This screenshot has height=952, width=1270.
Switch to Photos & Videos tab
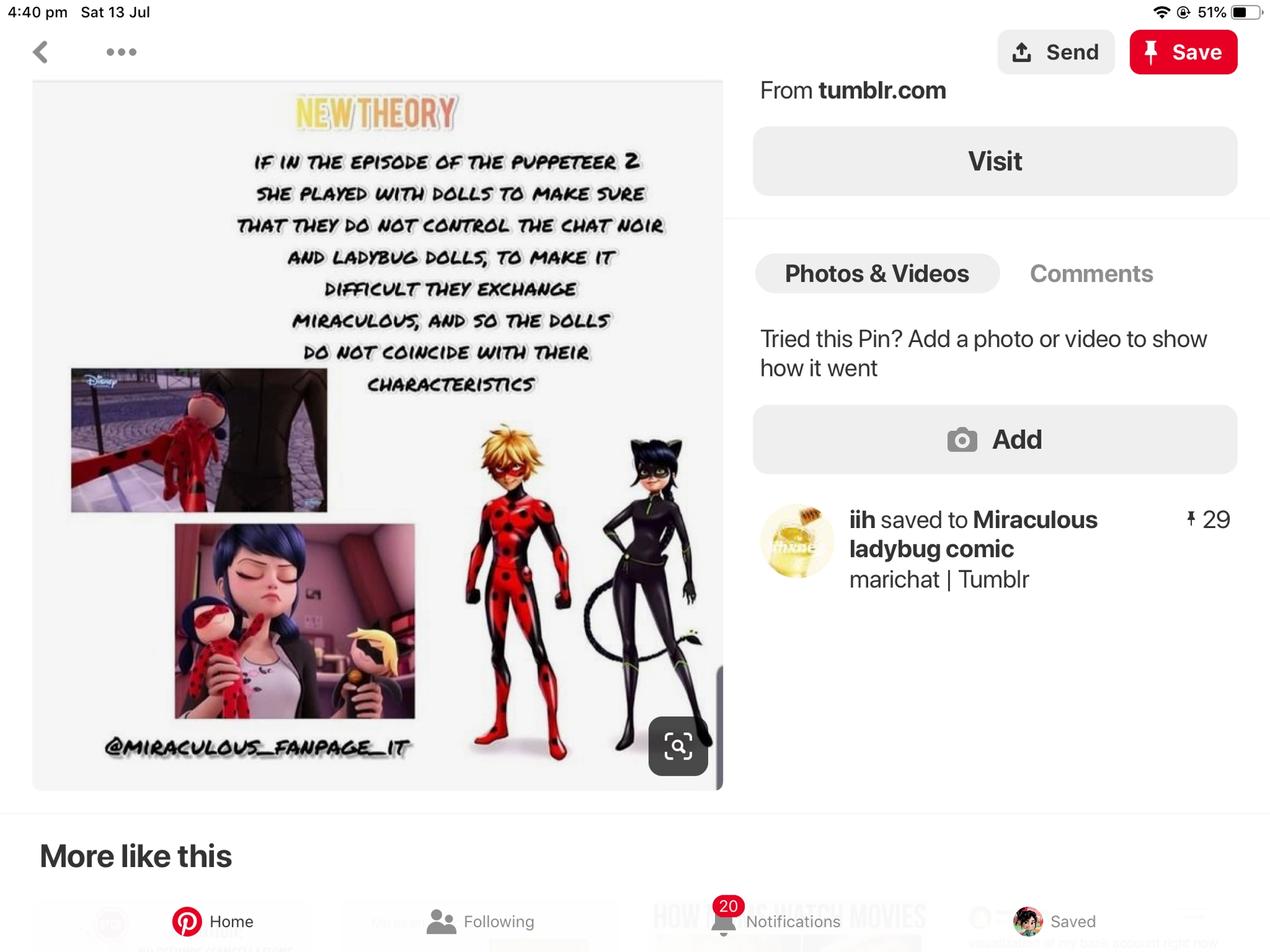(x=877, y=274)
